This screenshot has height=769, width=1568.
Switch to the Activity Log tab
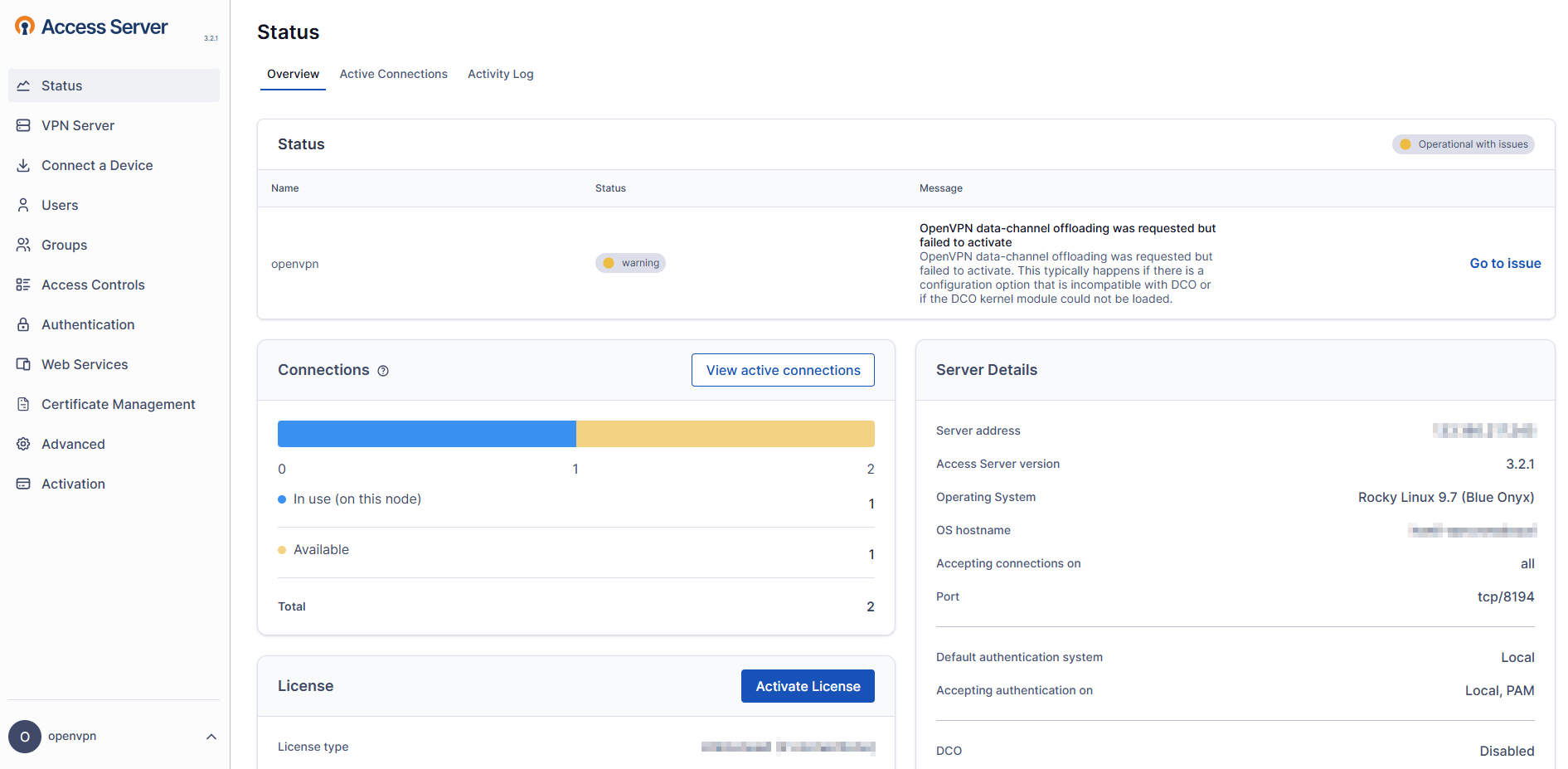click(x=500, y=75)
